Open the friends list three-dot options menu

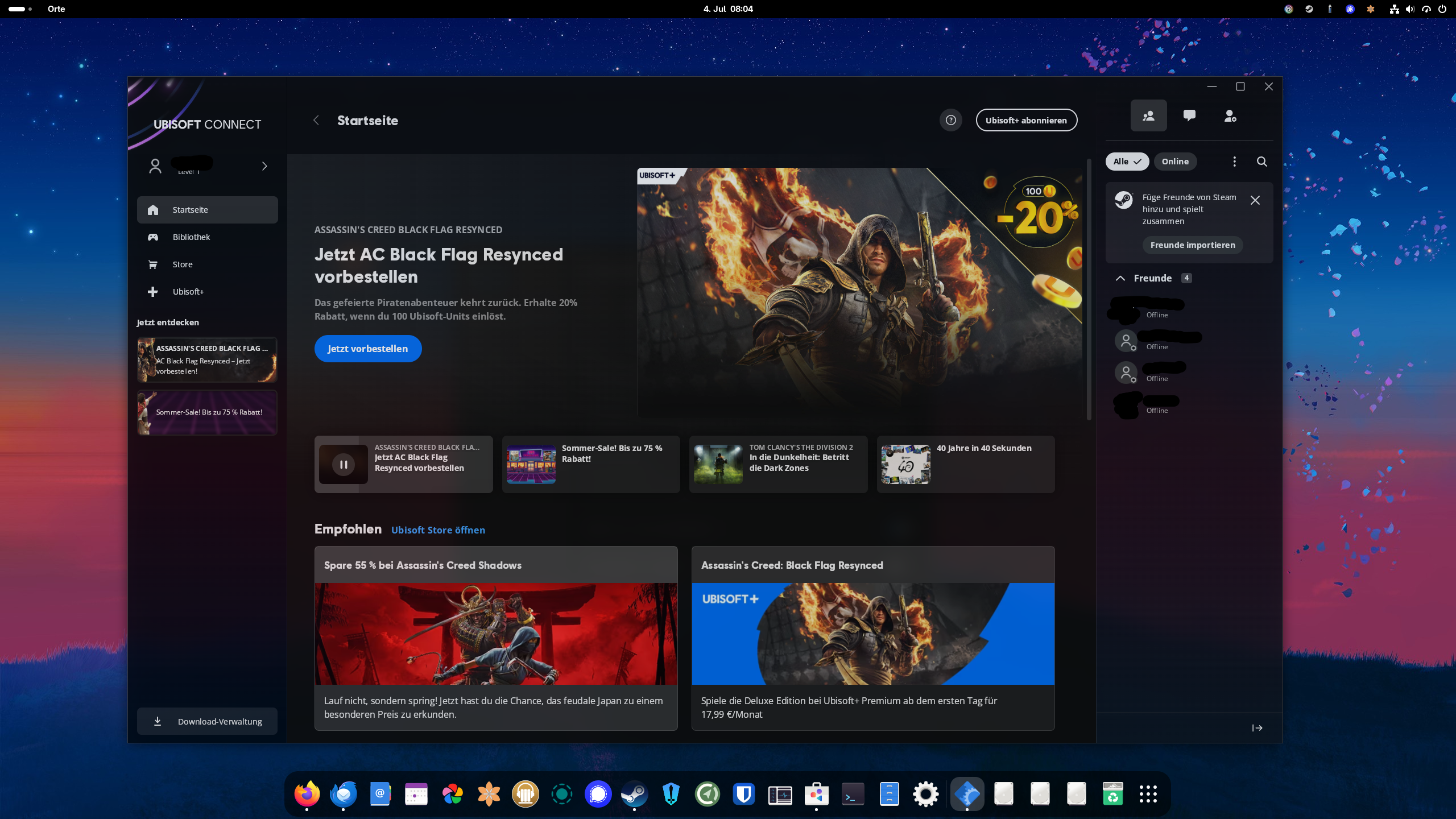tap(1234, 162)
